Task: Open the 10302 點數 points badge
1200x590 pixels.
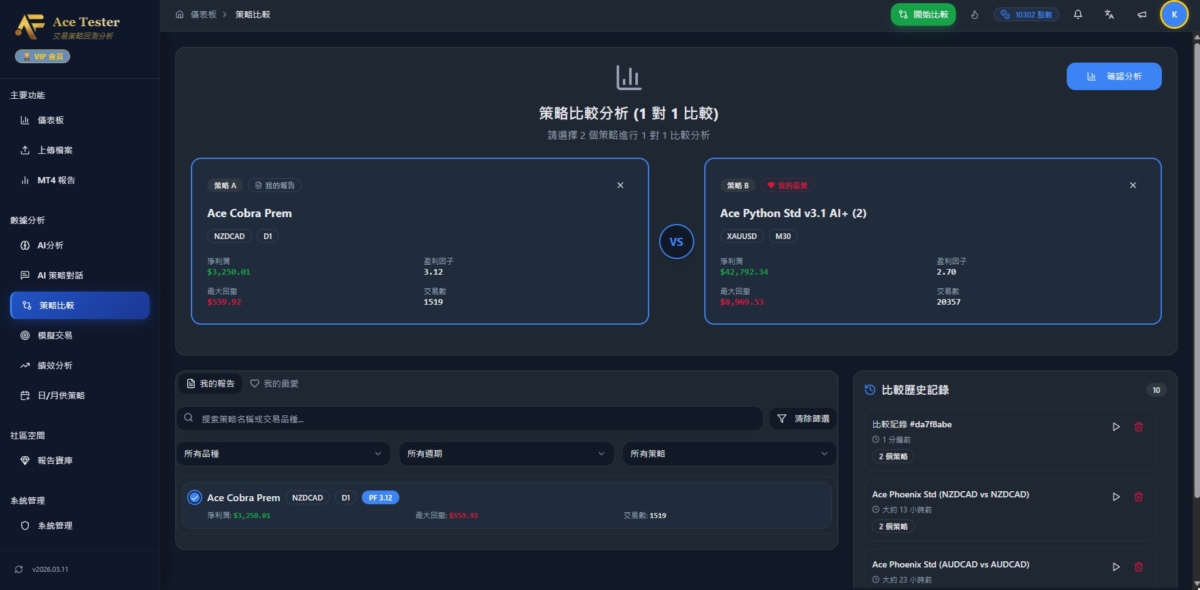Action: tap(1026, 14)
